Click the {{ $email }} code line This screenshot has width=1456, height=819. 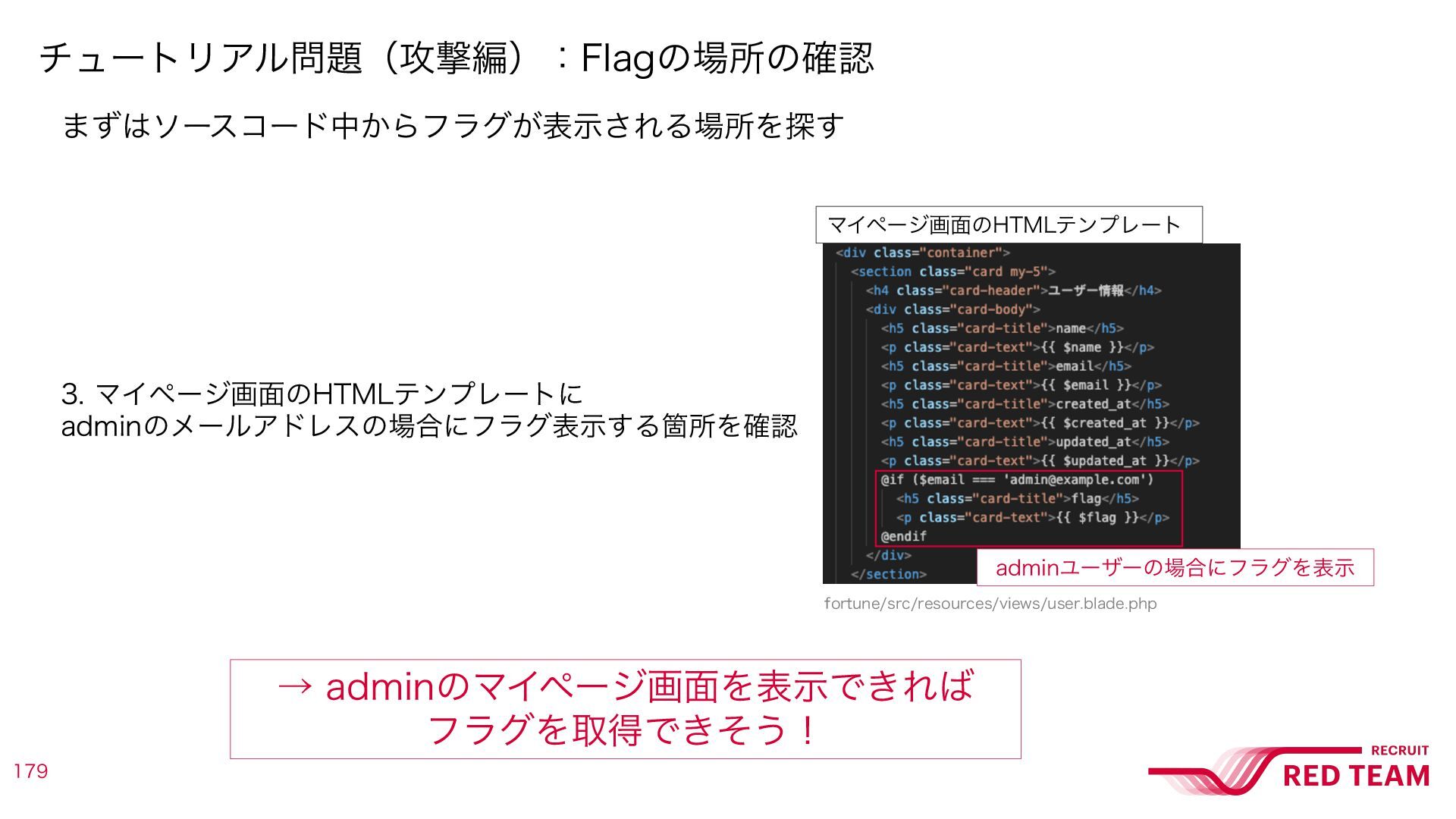click(x=1021, y=385)
